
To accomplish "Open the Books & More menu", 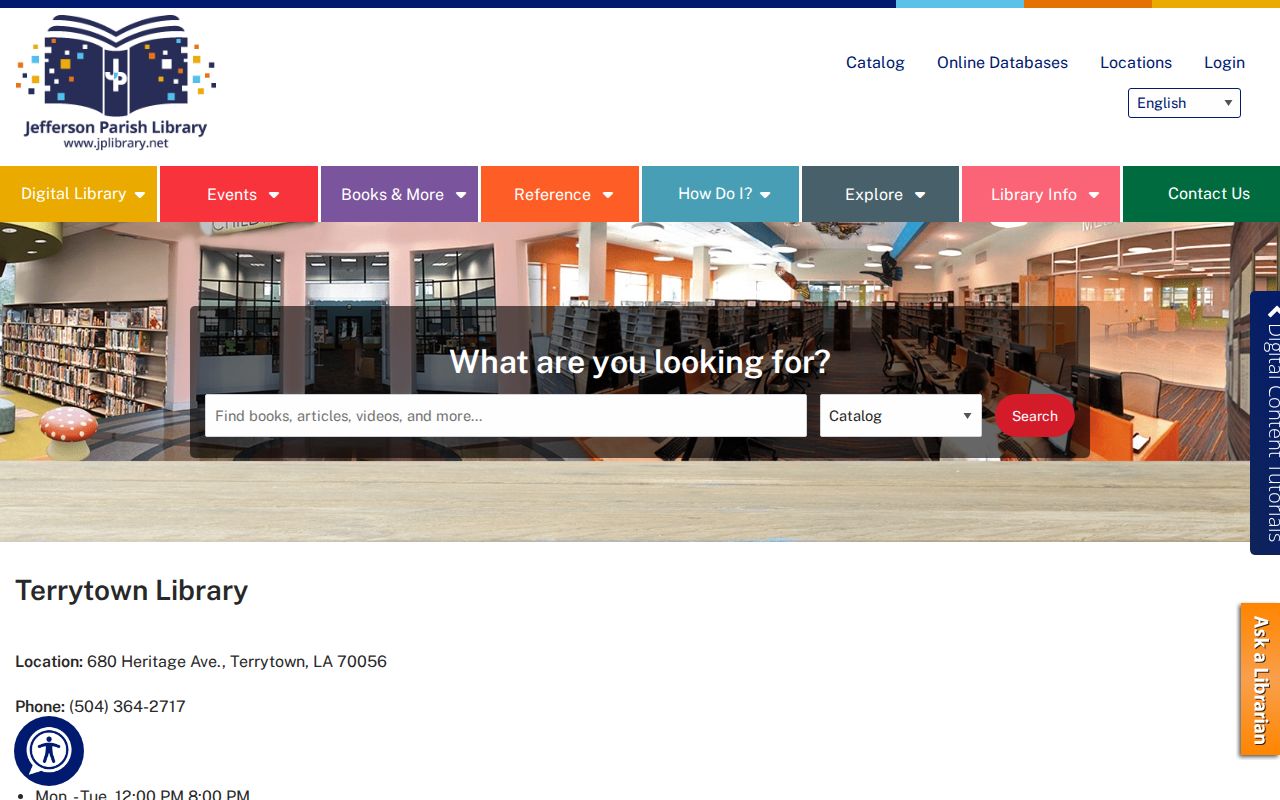I will pos(400,194).
